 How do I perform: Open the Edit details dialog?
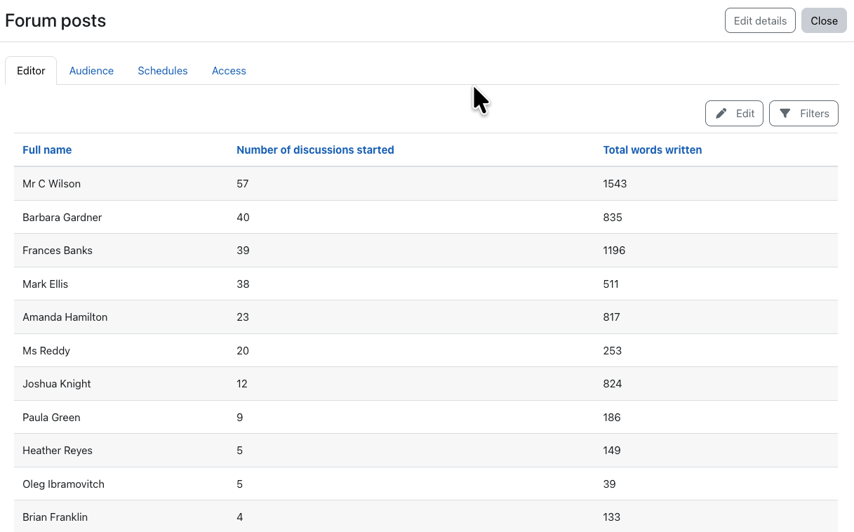(x=760, y=21)
